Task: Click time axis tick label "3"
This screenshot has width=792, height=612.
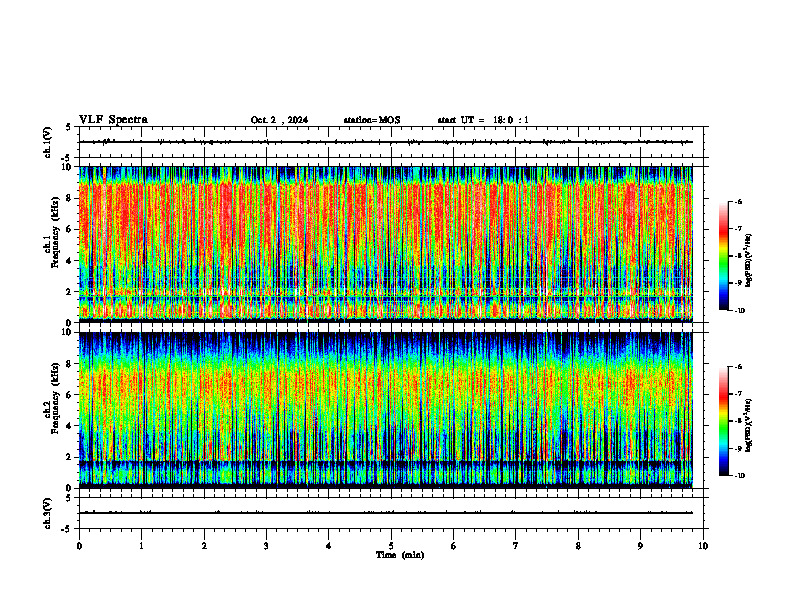Action: 266,546
